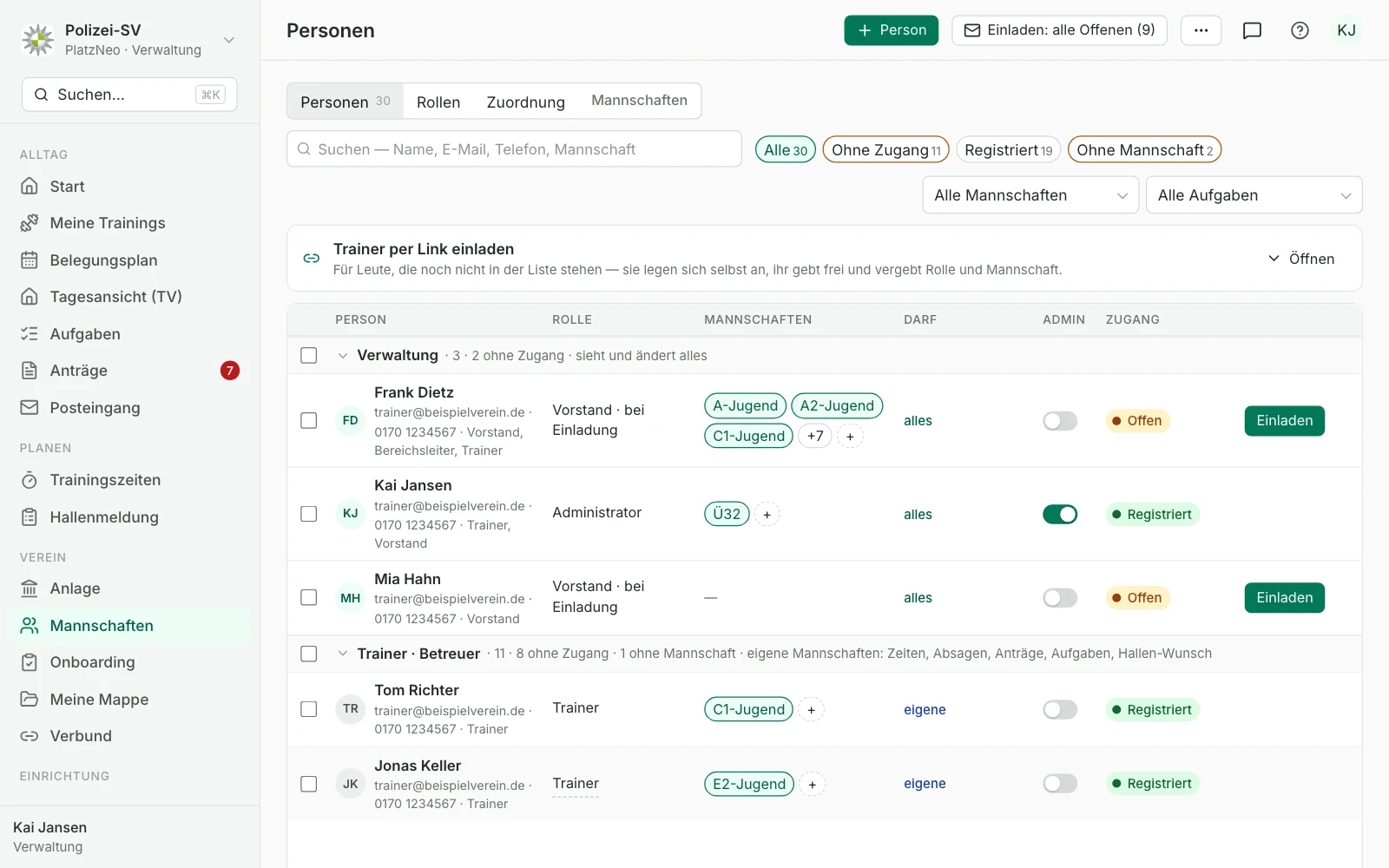Open the Alle Mannschaften dropdown
This screenshot has height=868, width=1389.
pos(1030,195)
